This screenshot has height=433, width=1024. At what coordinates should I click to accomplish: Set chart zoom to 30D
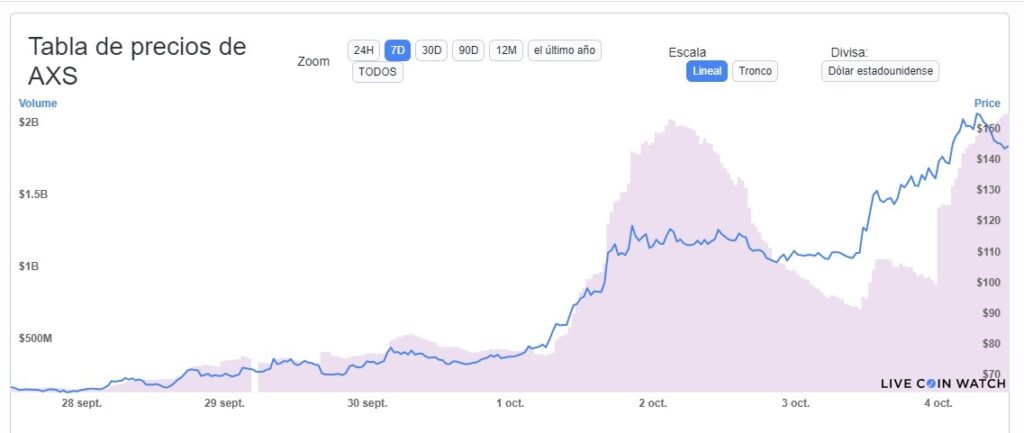[431, 50]
